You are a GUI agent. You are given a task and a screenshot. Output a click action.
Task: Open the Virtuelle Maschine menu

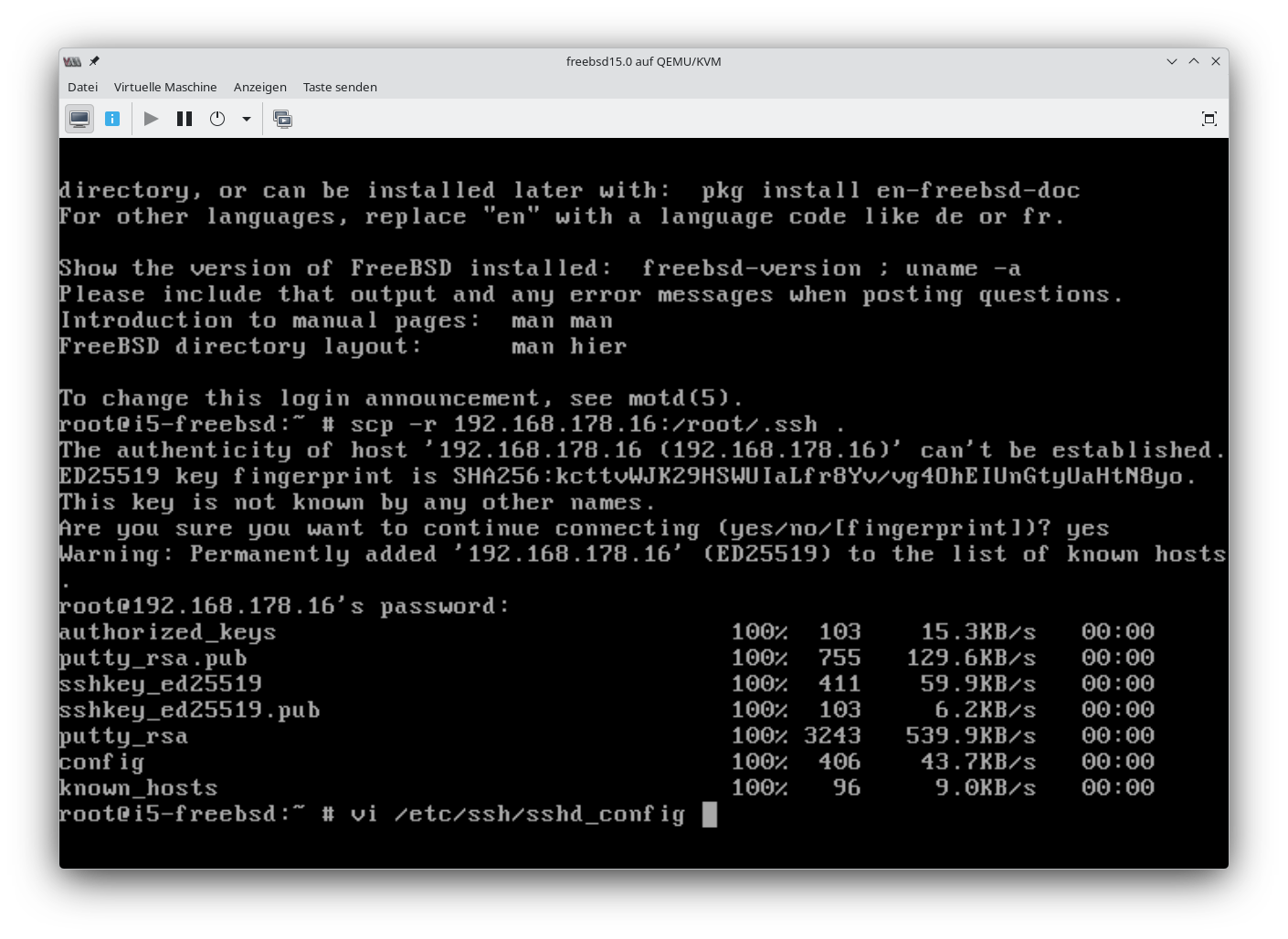point(165,87)
